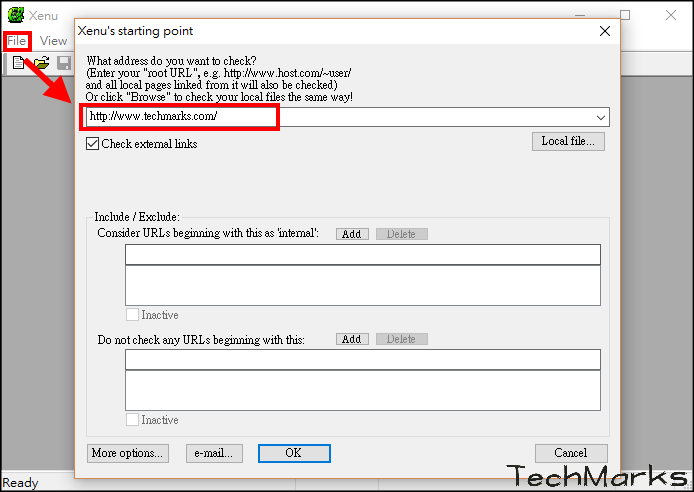The width and height of the screenshot is (694, 492).
Task: Click the e-mail... button
Action: (214, 453)
